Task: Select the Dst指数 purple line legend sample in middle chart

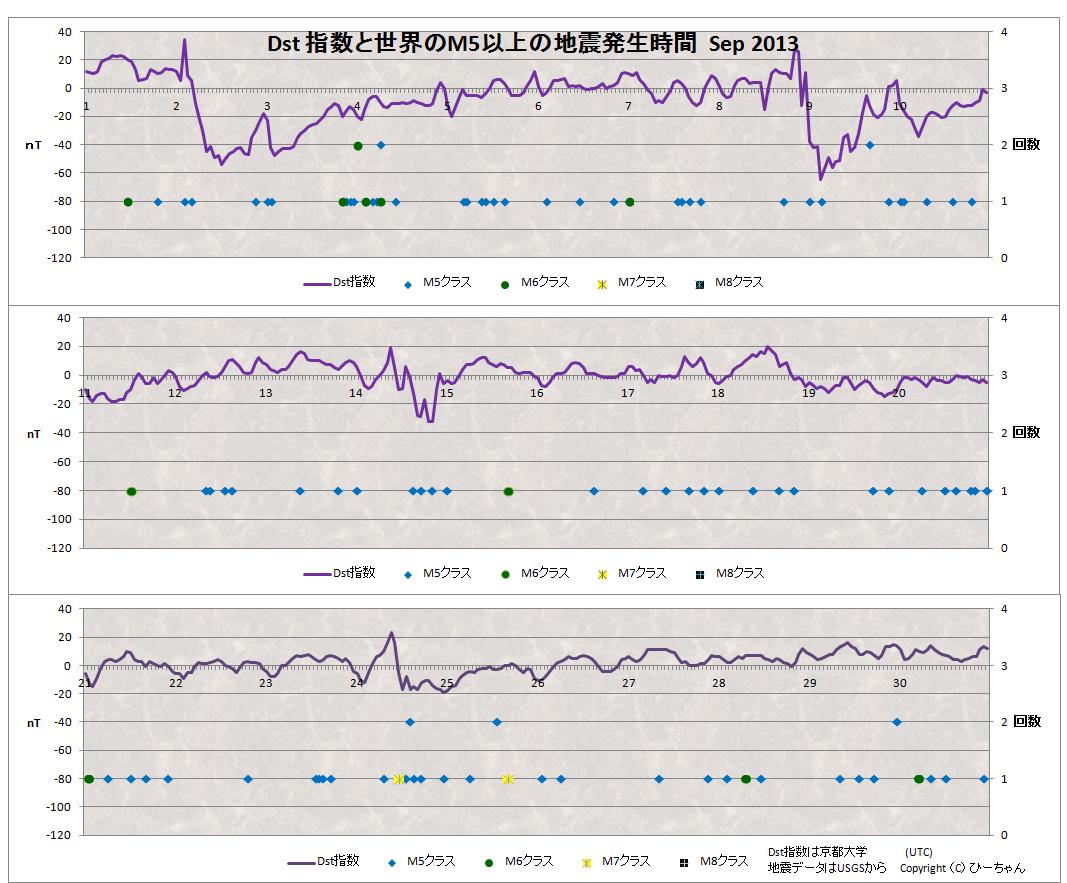Action: click(317, 574)
